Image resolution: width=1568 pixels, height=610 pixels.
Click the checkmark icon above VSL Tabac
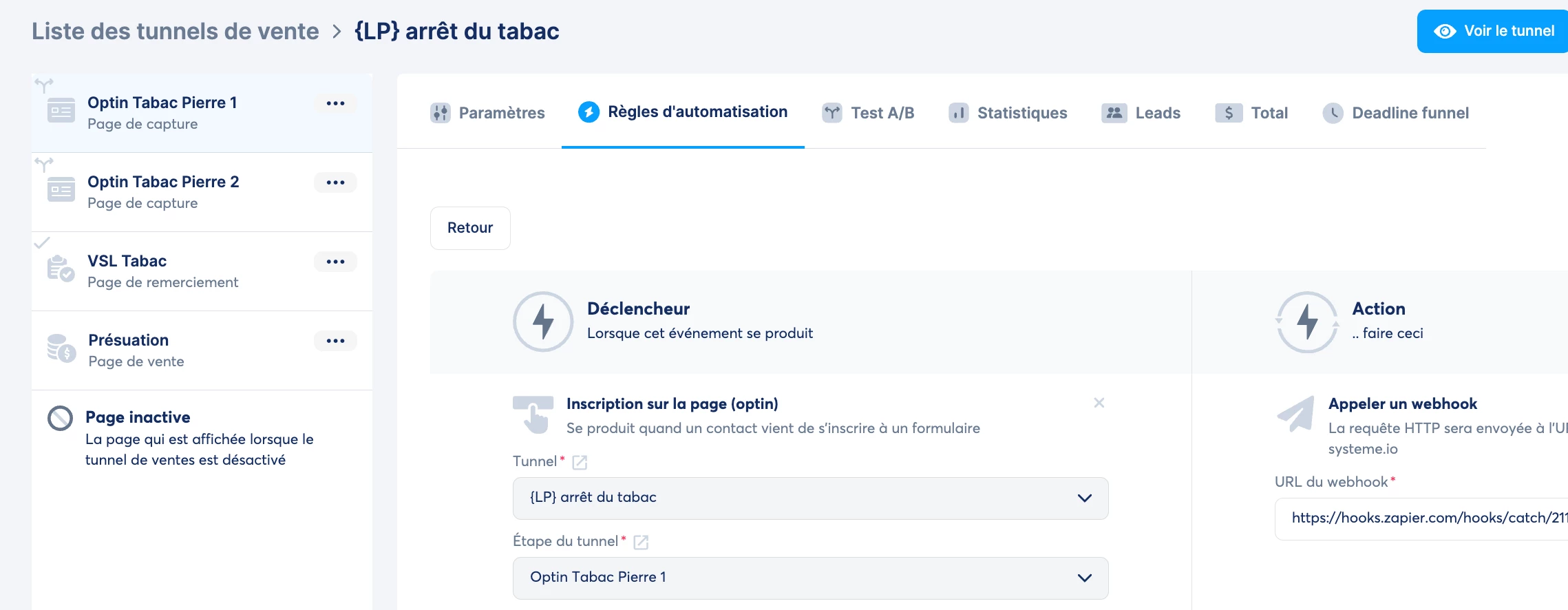[x=42, y=242]
